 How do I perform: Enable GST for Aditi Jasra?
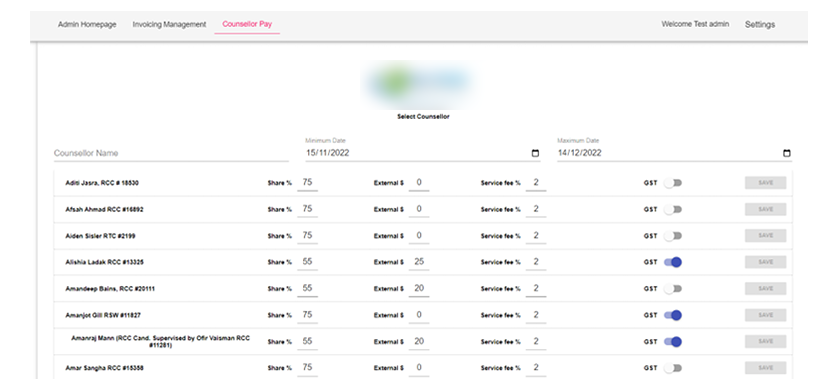673,183
